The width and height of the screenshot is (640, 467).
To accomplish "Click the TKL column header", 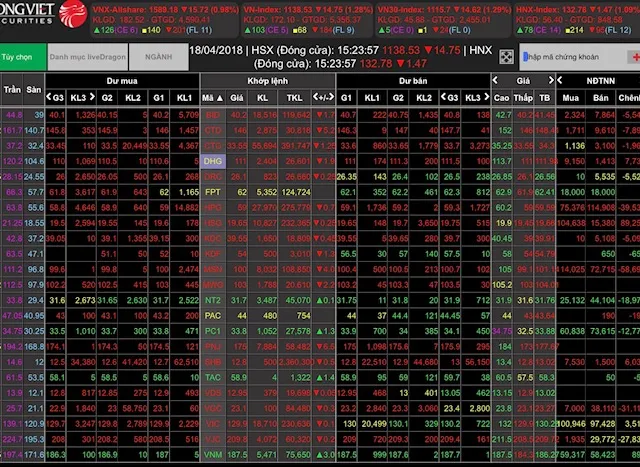I will pyautogui.click(x=295, y=97).
